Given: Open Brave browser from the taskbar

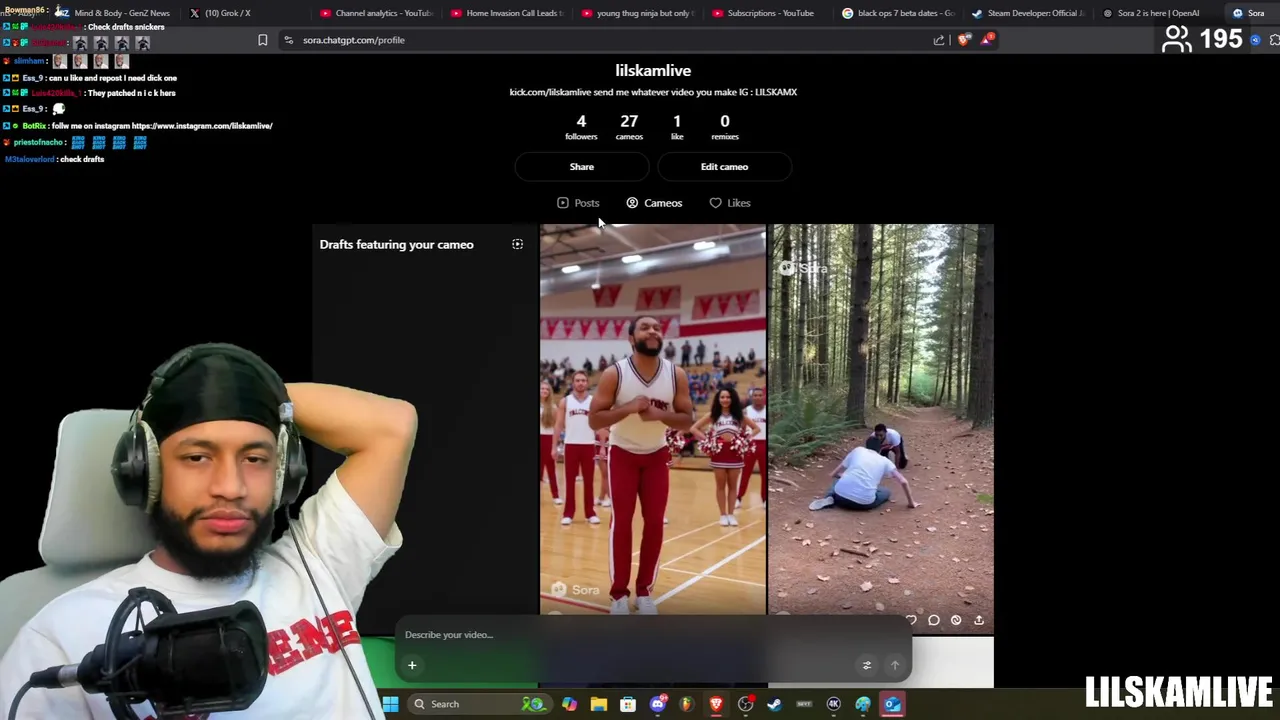Looking at the screenshot, I should click(x=716, y=704).
